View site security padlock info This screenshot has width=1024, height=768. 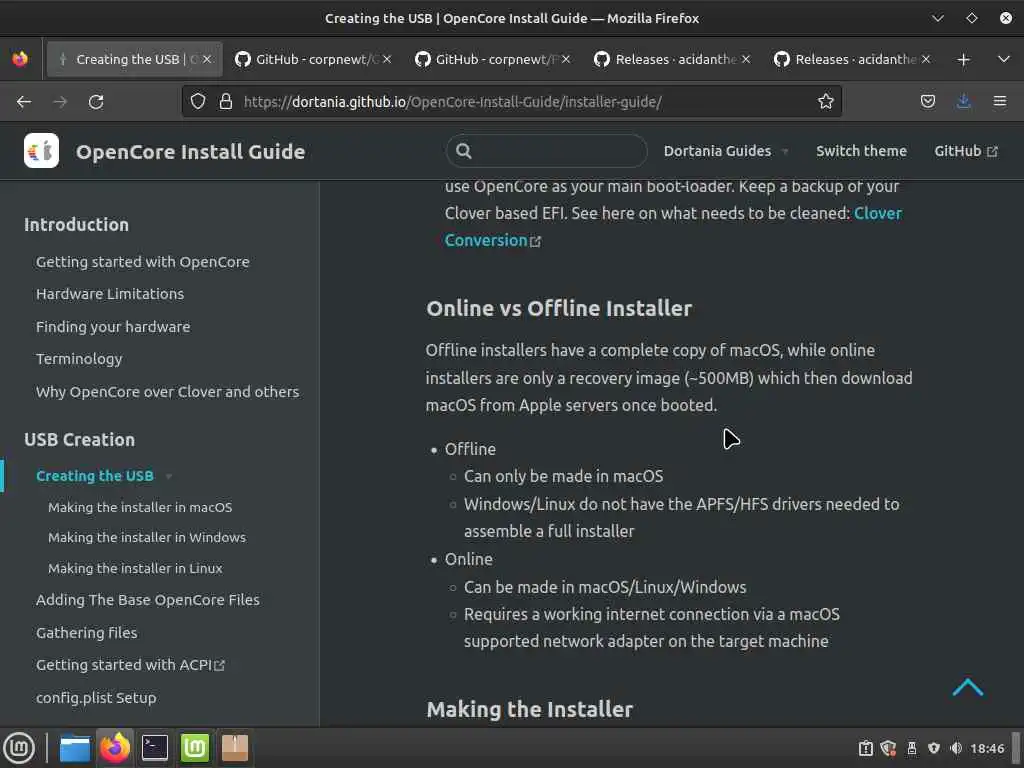pos(226,101)
